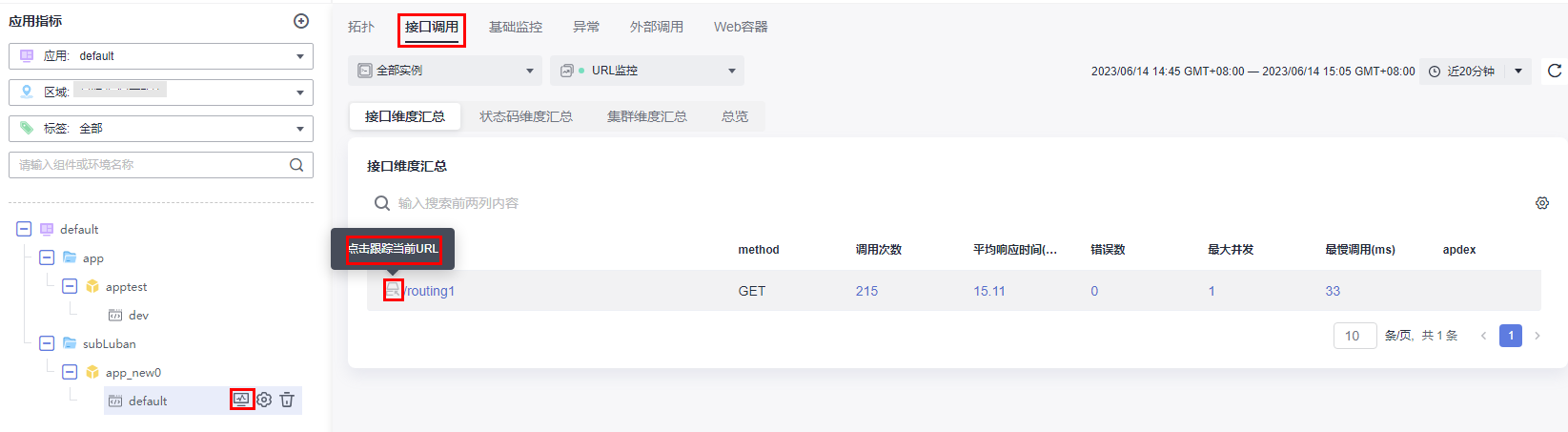Collapse the apptest component node
The height and width of the screenshot is (432, 1568).
70,286
